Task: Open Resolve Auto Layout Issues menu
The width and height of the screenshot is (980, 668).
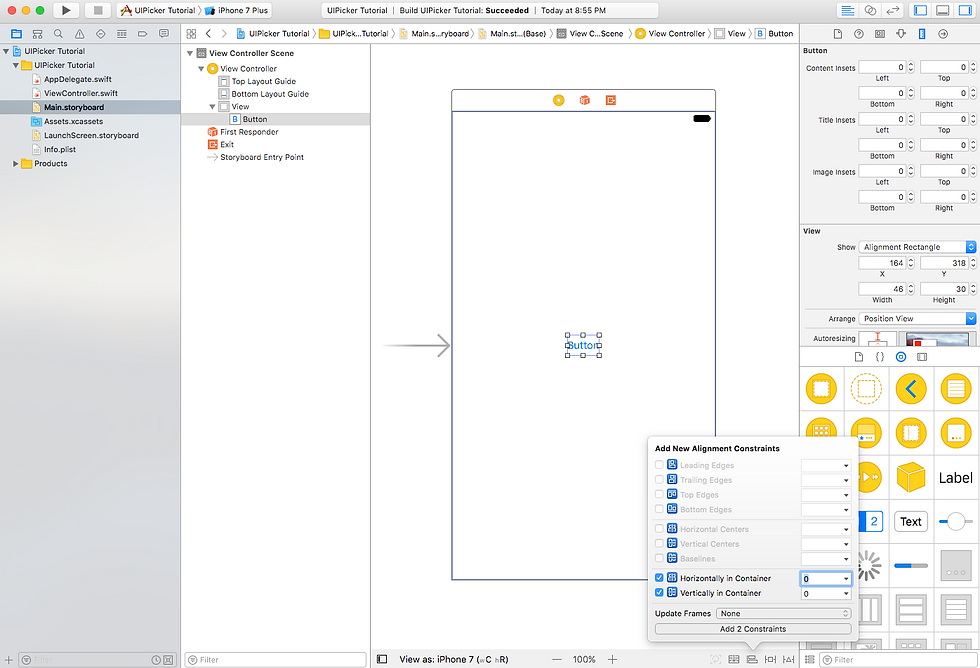Action: coord(789,659)
